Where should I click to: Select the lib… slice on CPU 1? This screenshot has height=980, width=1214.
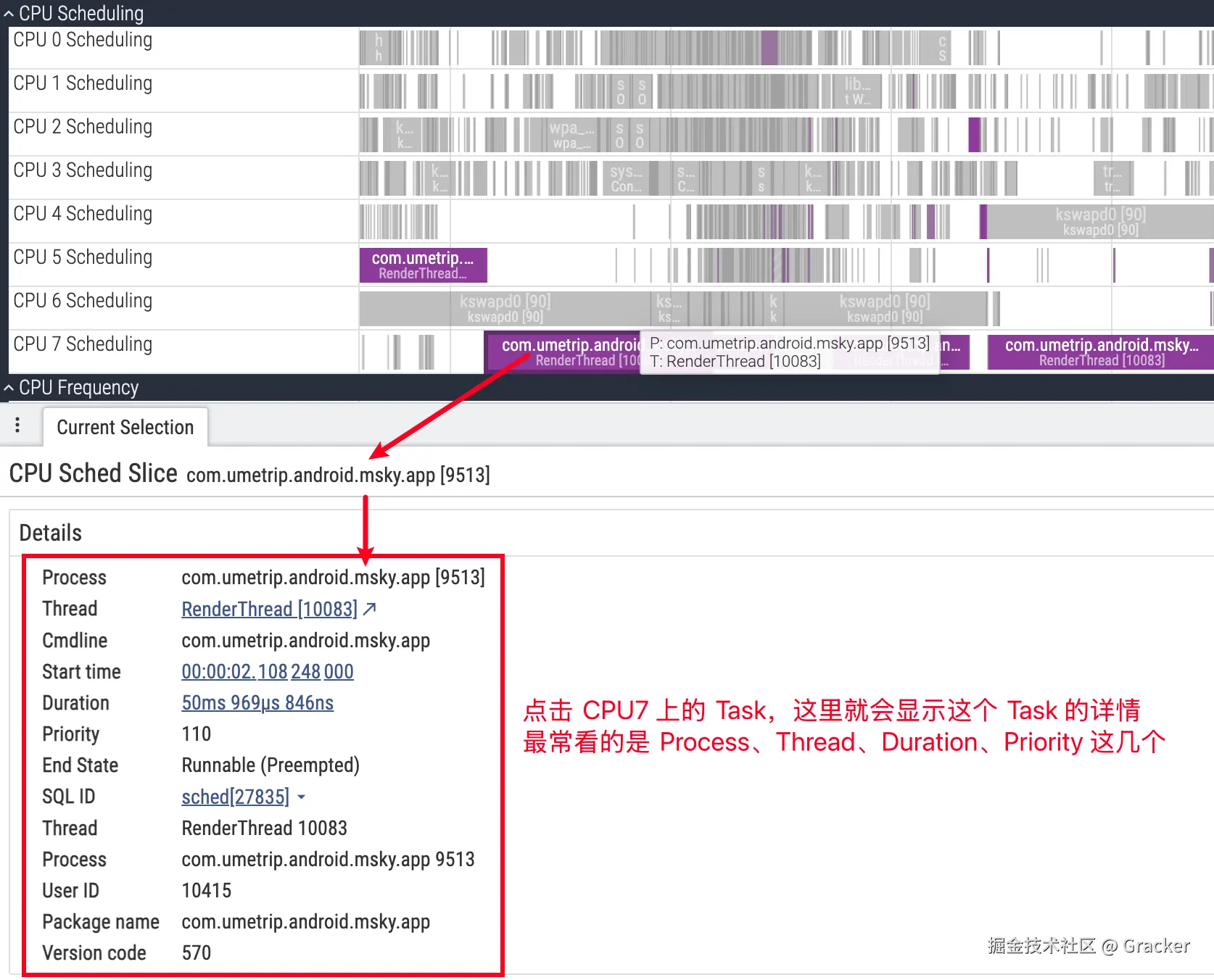[856, 91]
